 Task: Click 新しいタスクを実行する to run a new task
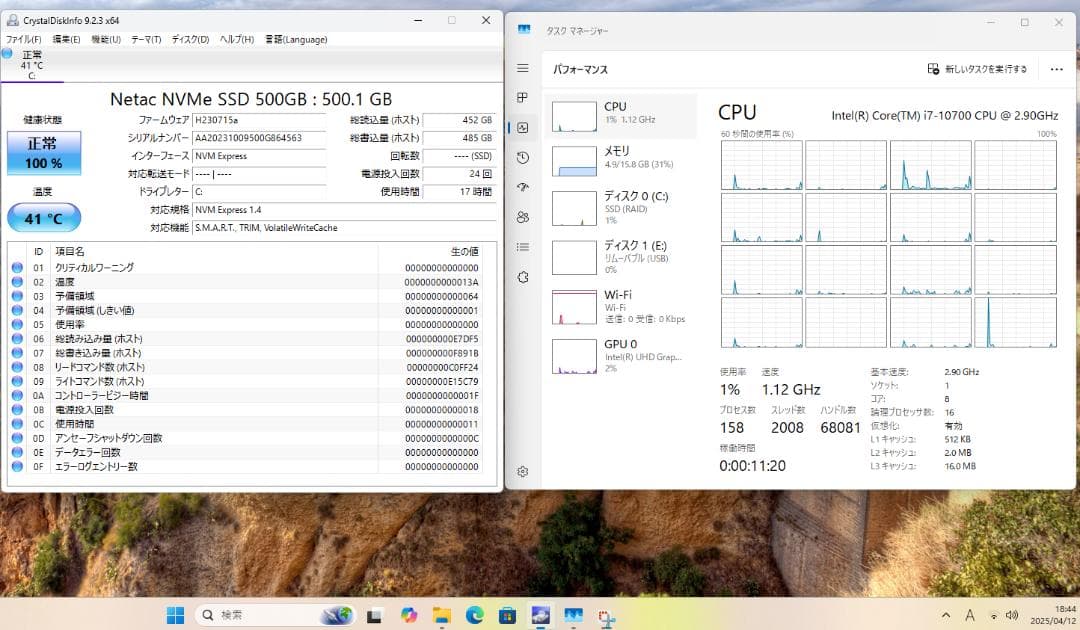975,68
